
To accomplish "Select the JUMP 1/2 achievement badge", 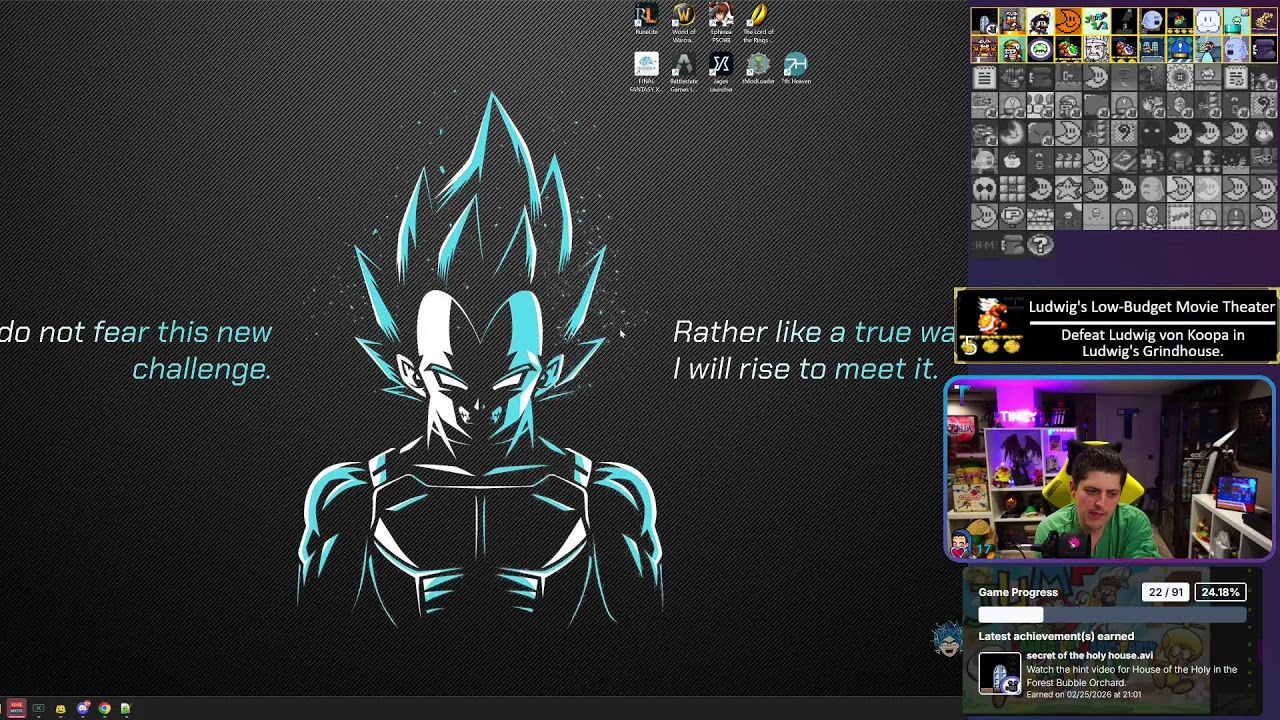I will pos(1097,21).
